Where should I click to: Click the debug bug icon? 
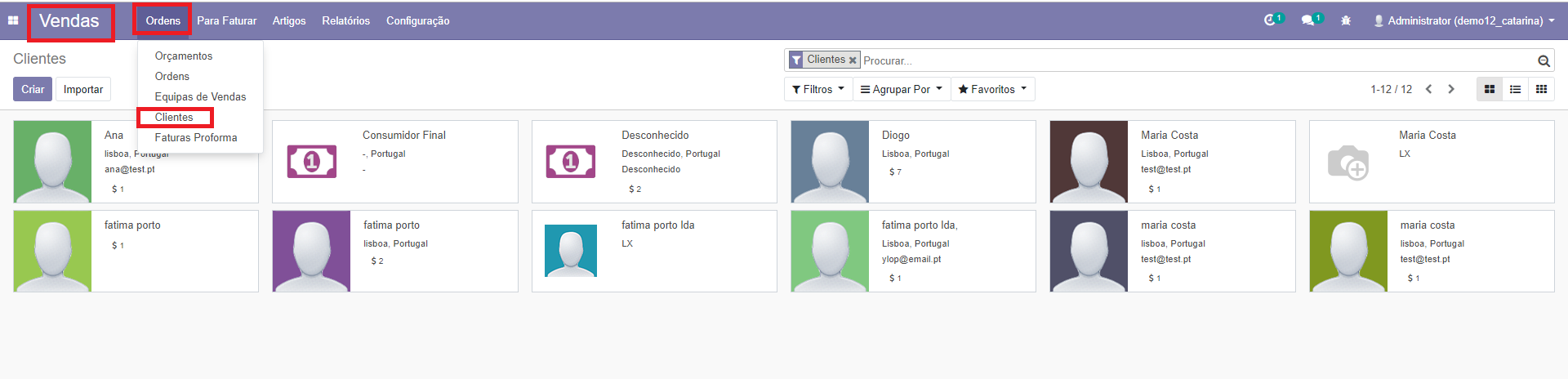coord(1346,20)
